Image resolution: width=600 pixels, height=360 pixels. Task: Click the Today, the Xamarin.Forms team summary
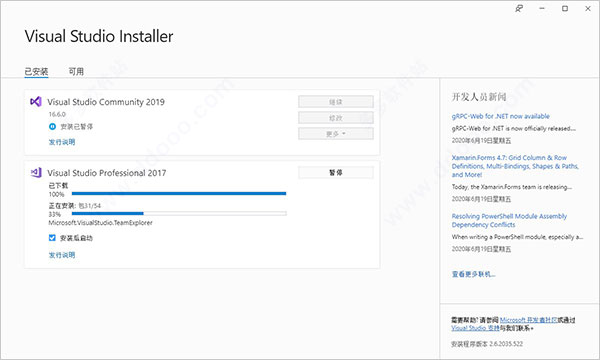click(x=512, y=187)
